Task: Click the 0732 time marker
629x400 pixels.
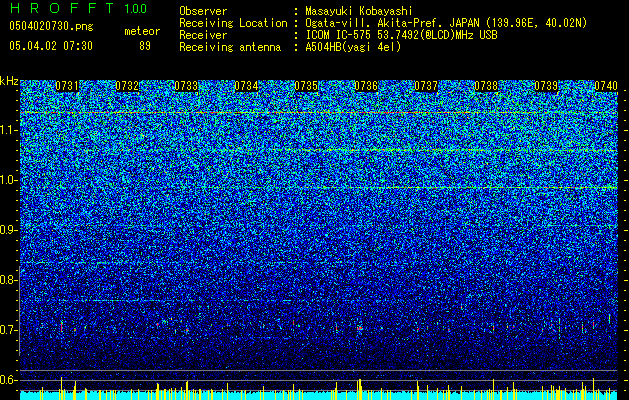Action: point(127,86)
